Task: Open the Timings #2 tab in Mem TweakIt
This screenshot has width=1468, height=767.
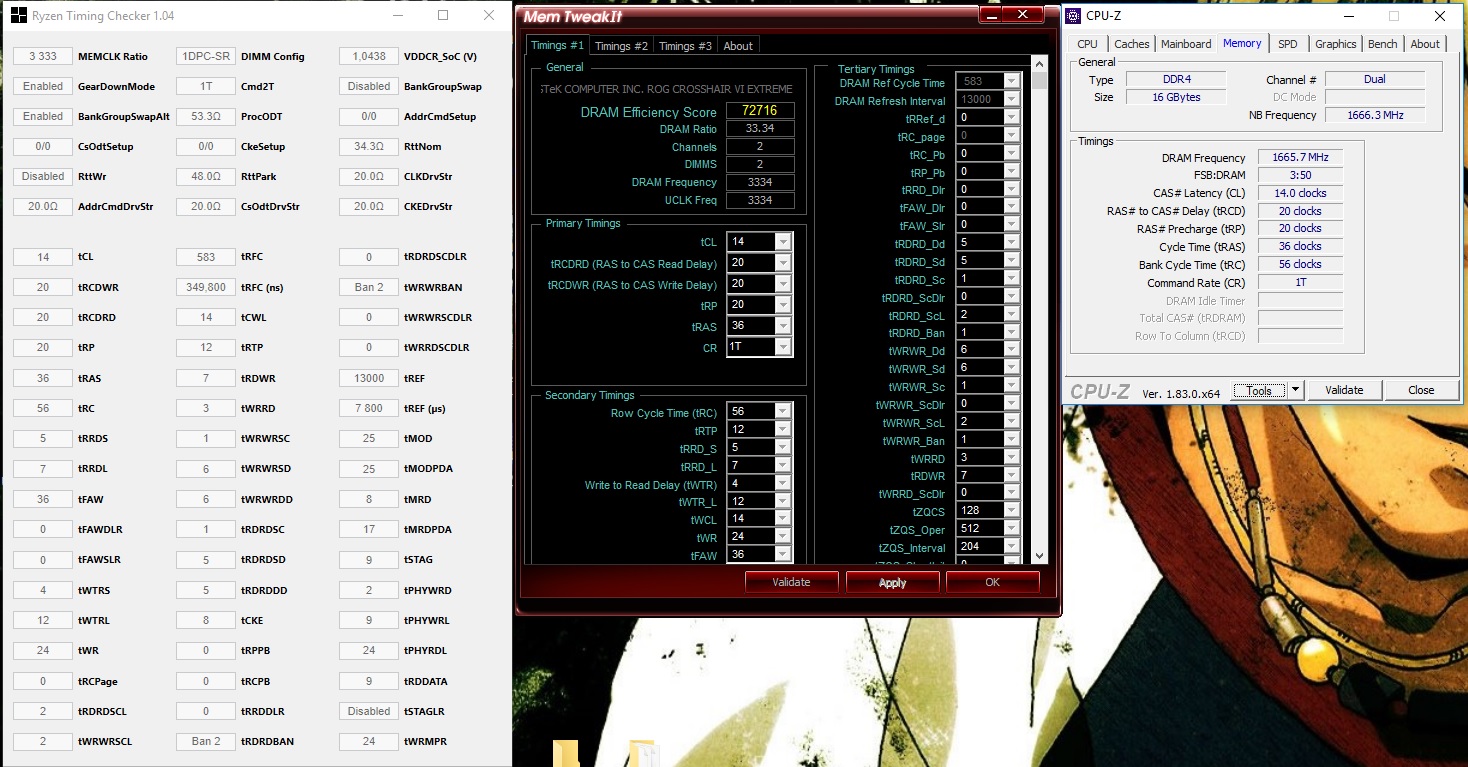Action: [x=621, y=46]
